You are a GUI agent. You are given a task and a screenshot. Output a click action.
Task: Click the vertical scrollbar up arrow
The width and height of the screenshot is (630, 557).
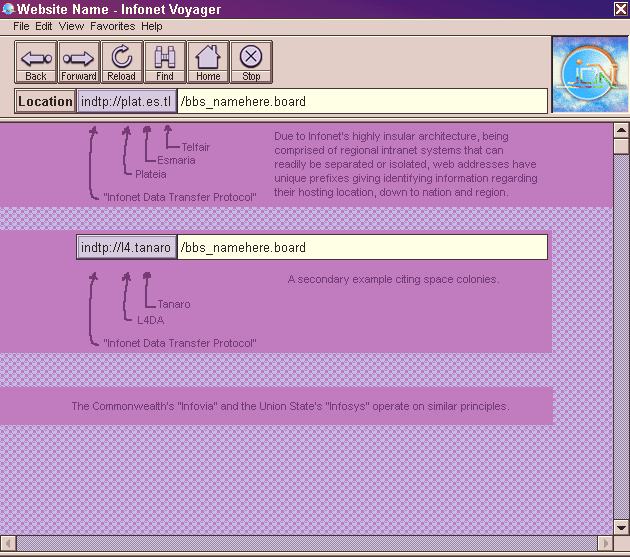tap(621, 128)
